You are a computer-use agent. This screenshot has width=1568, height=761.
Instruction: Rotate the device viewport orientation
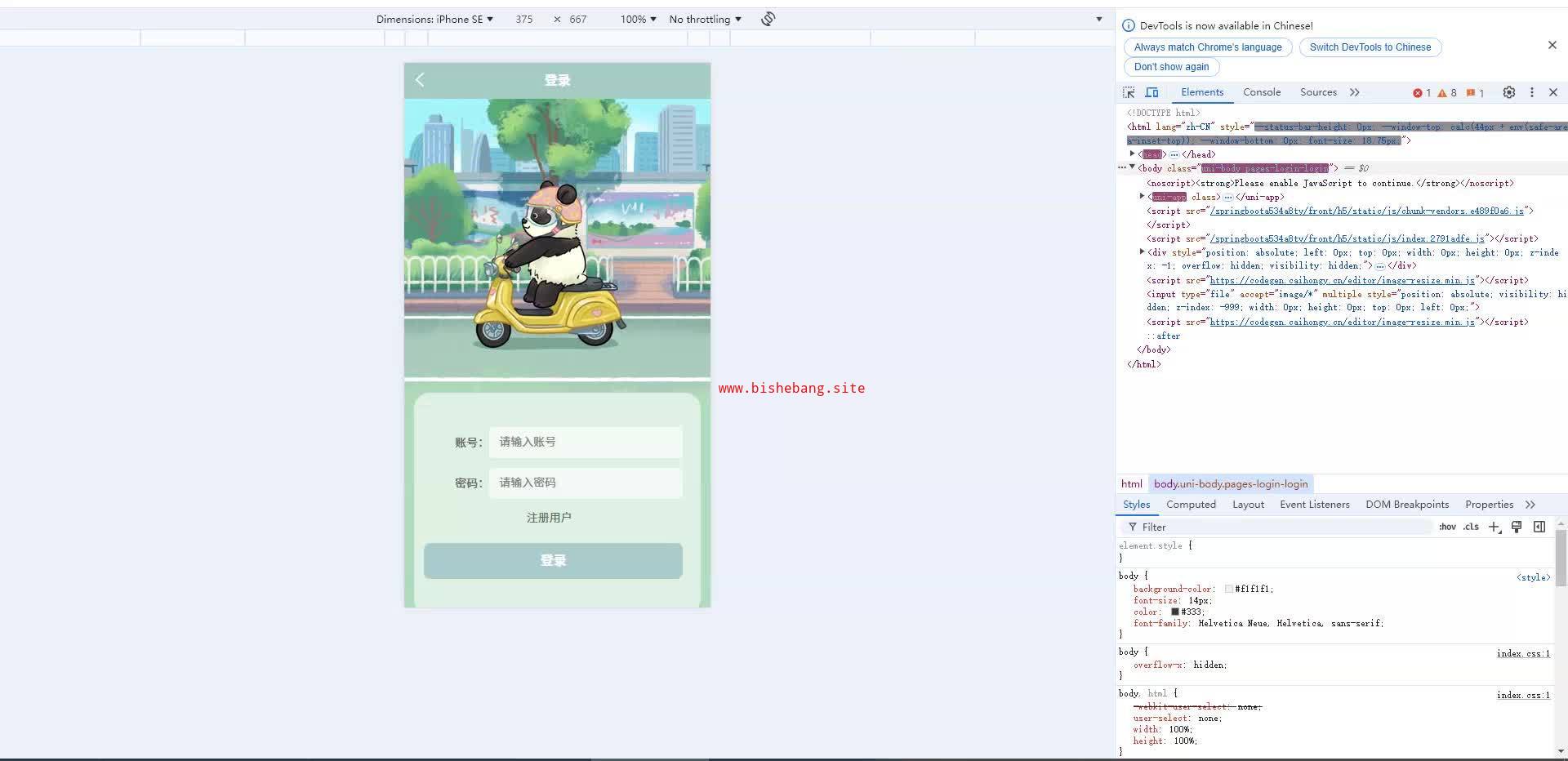(768, 19)
